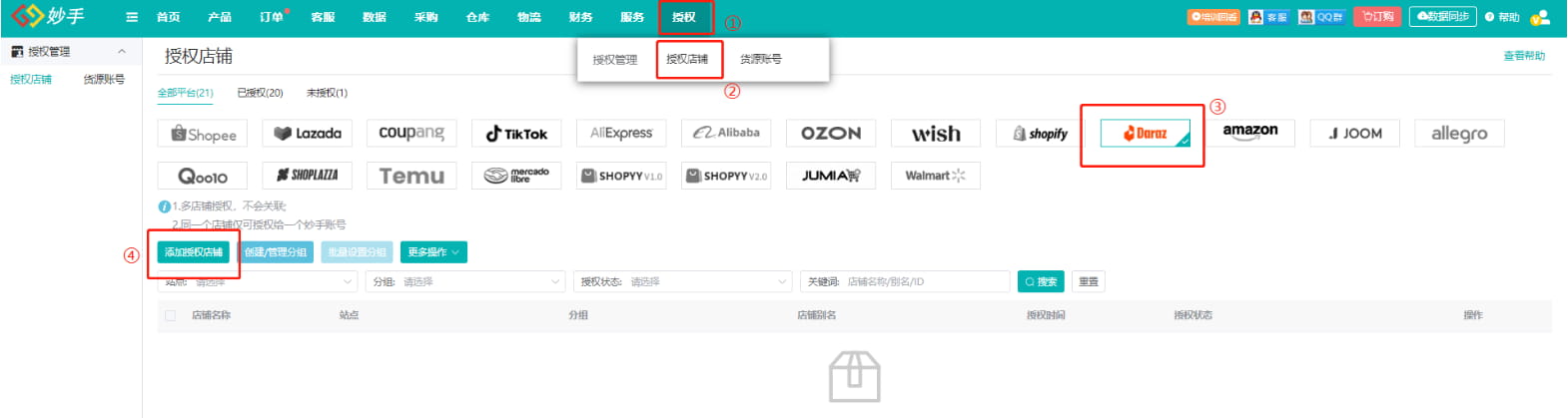This screenshot has width=1568, height=418.
Task: Click the 重置 reset button
Action: pyautogui.click(x=1089, y=282)
